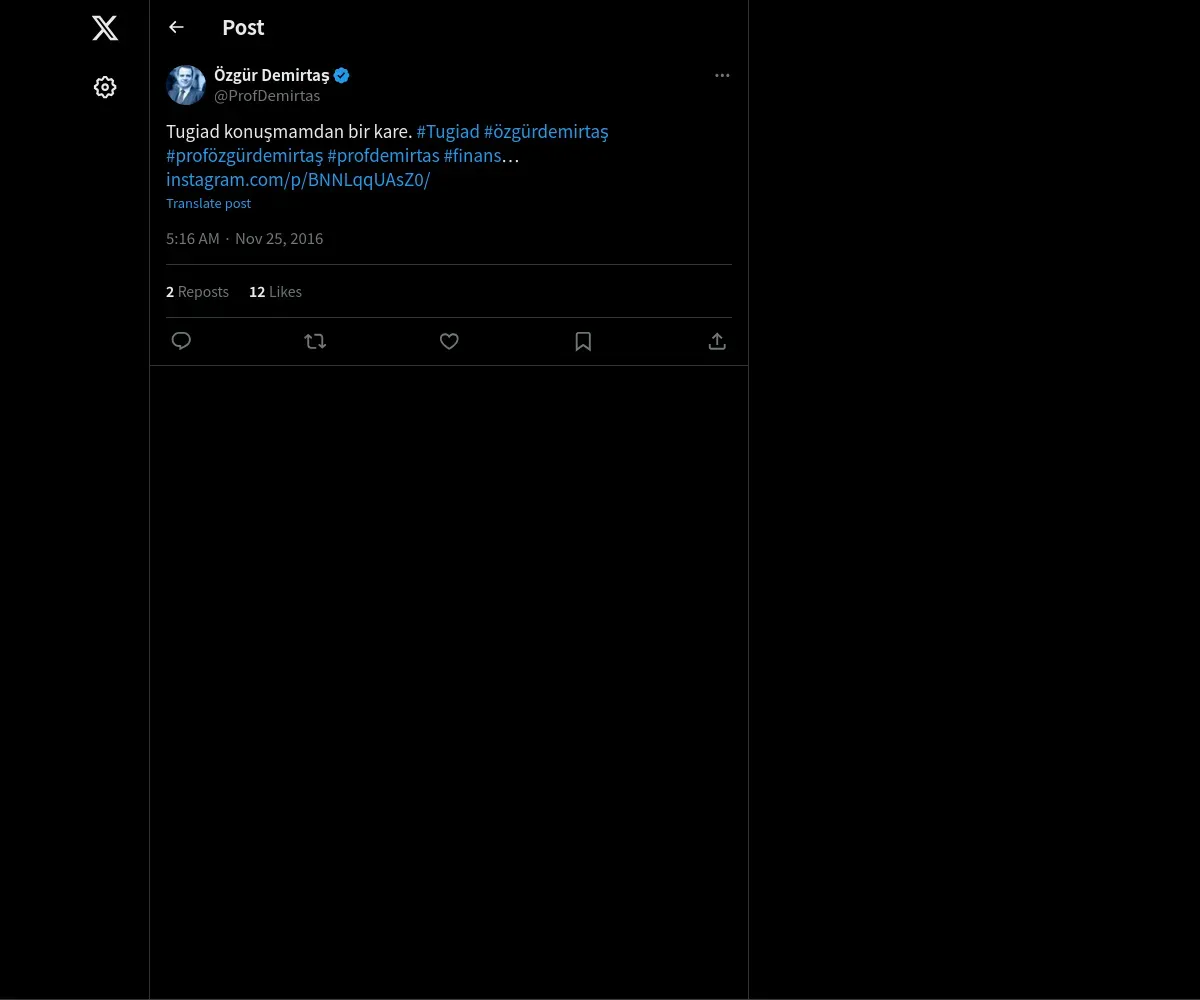
Task: Open the #profdemirtas hashtag
Action: [x=383, y=156]
